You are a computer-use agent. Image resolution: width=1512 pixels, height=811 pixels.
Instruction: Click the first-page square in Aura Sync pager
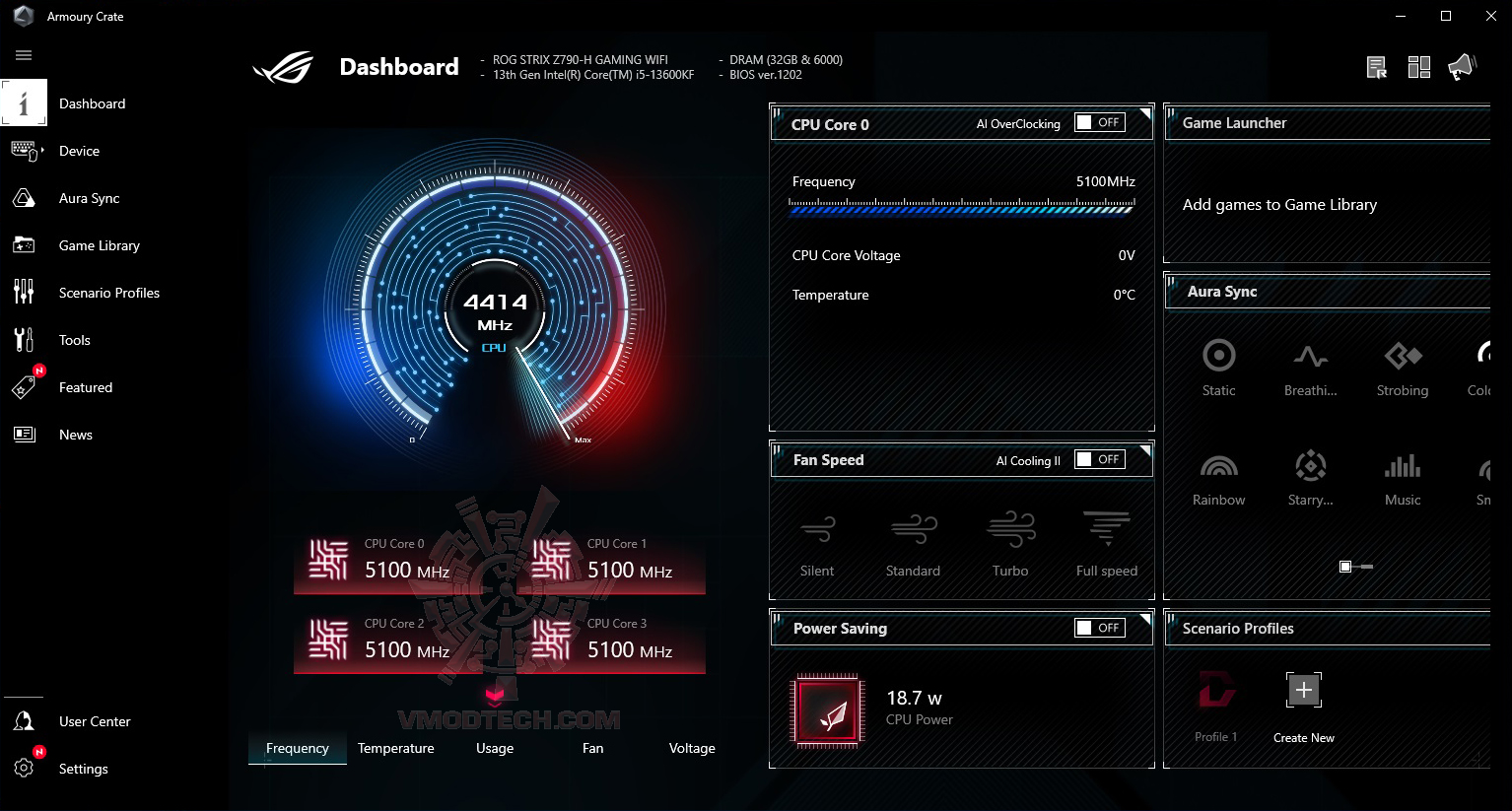pos(1345,567)
